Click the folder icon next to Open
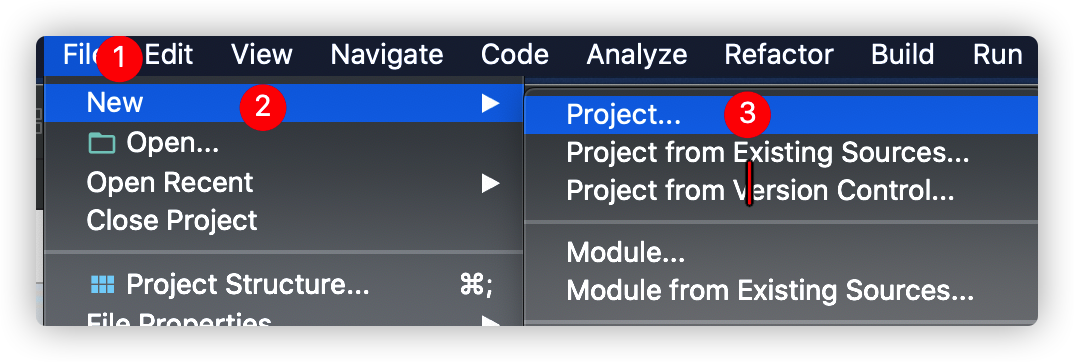The height and width of the screenshot is (362, 1074). click(x=102, y=143)
